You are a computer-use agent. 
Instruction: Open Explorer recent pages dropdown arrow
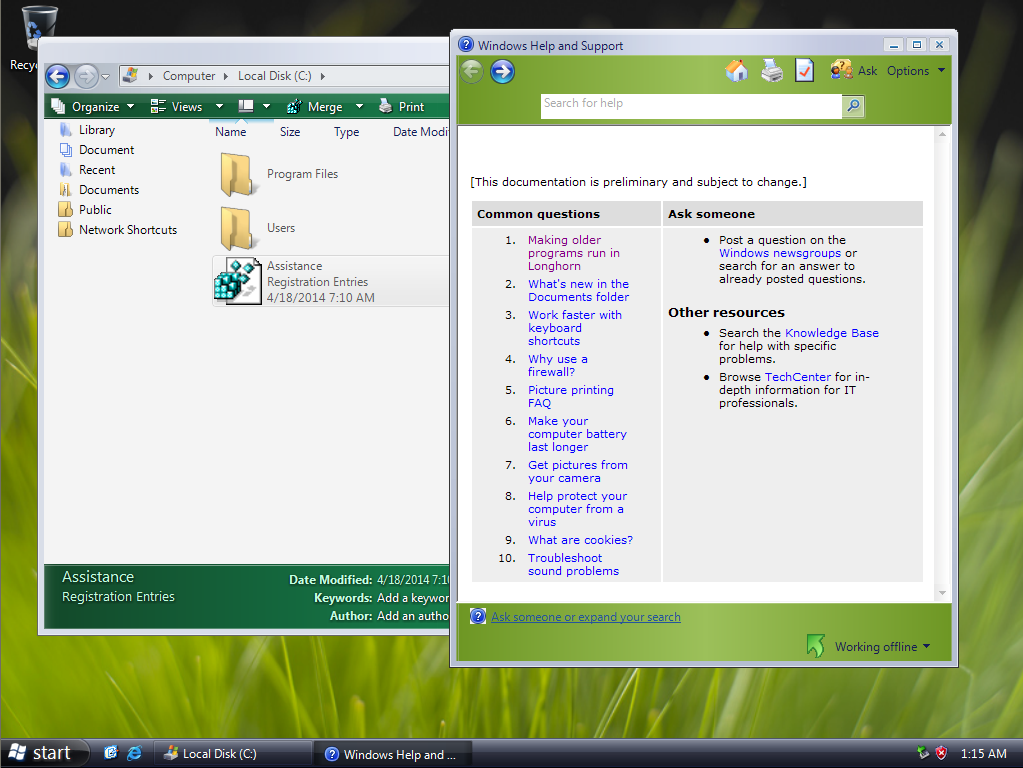106,77
